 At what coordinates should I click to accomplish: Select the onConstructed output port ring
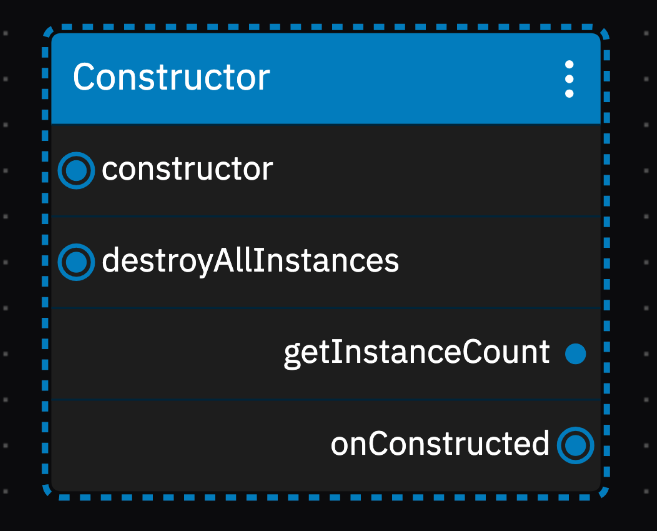[575, 445]
